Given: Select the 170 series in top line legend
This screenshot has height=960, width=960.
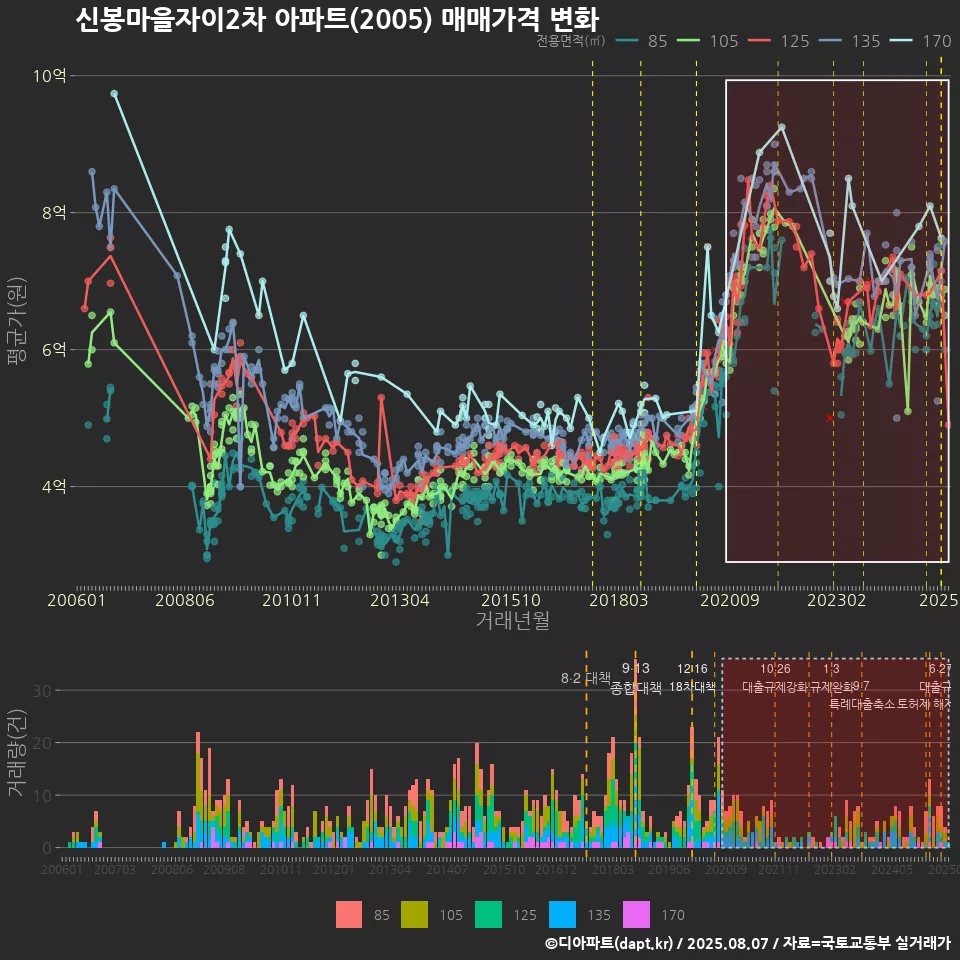Looking at the screenshot, I should pos(921,41).
